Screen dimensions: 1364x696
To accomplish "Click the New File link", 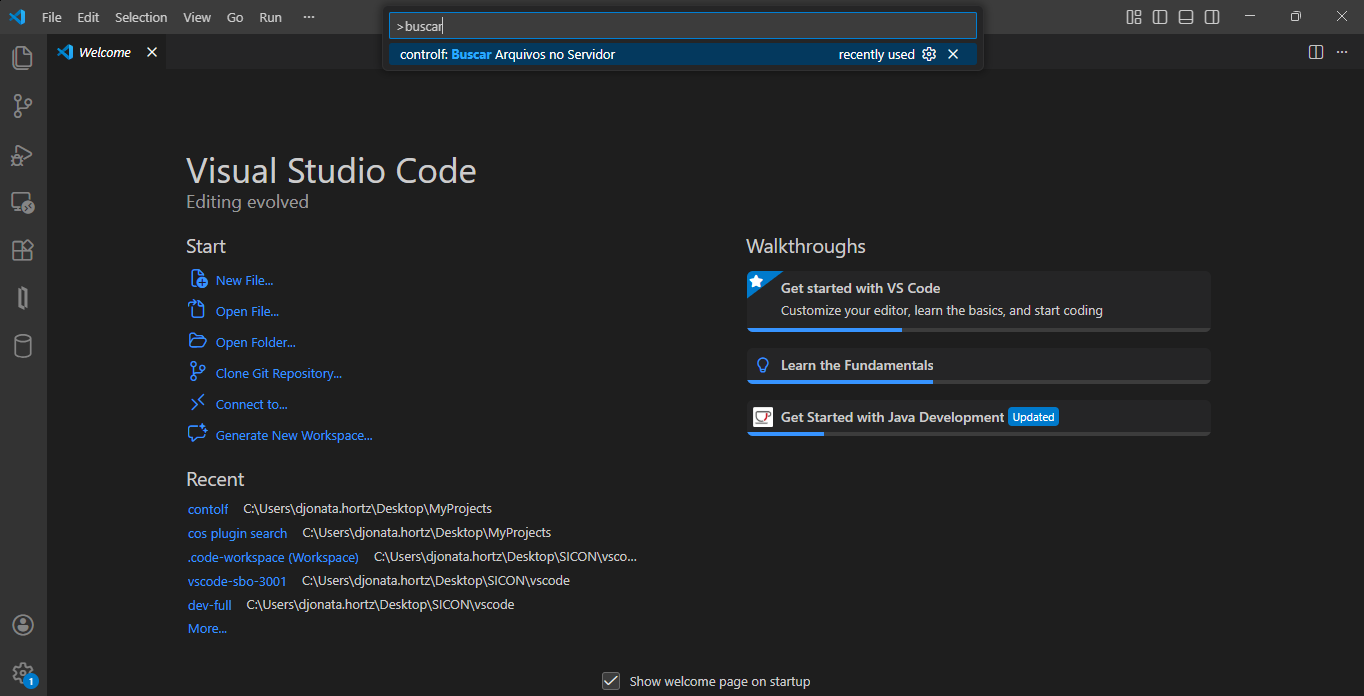I will pos(244,281).
